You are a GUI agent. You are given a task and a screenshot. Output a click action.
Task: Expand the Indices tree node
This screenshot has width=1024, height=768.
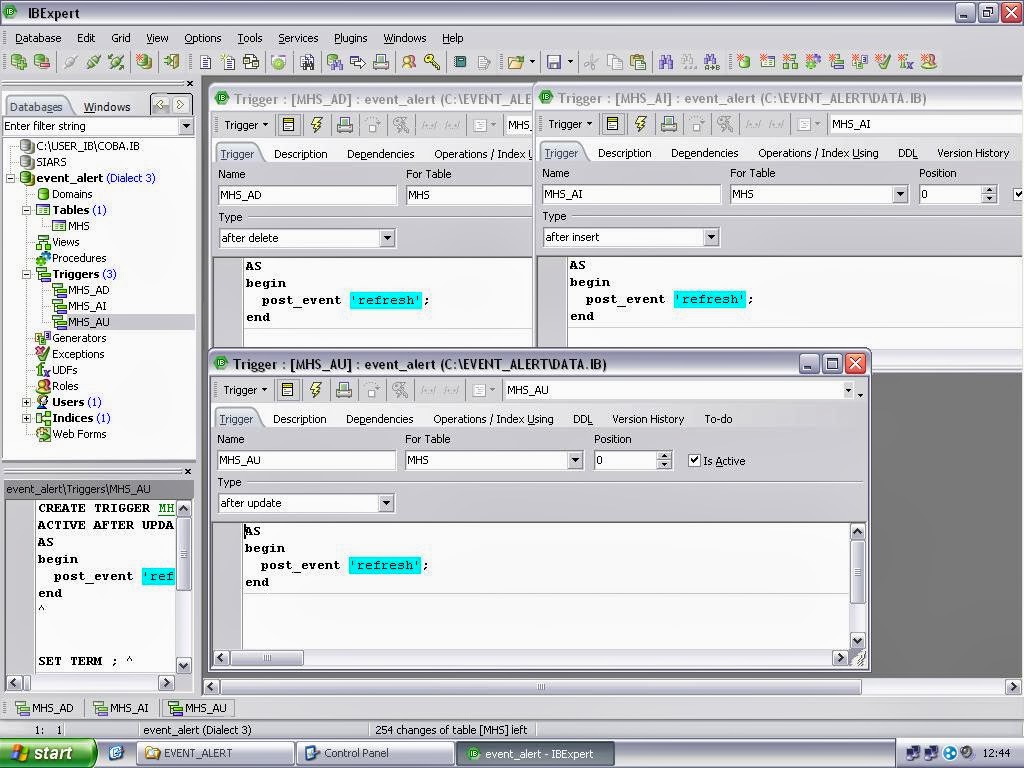coord(27,418)
